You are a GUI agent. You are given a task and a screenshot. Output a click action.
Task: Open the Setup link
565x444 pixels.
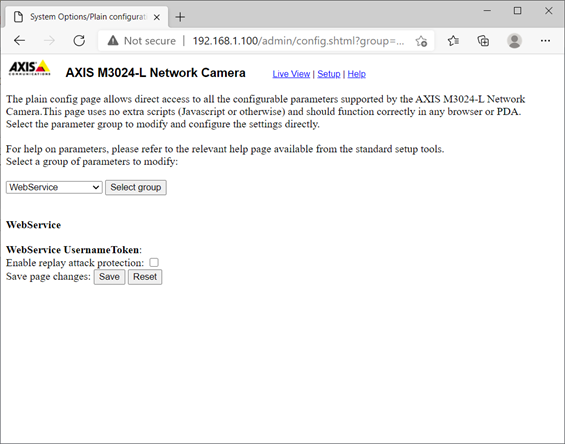pyautogui.click(x=329, y=74)
